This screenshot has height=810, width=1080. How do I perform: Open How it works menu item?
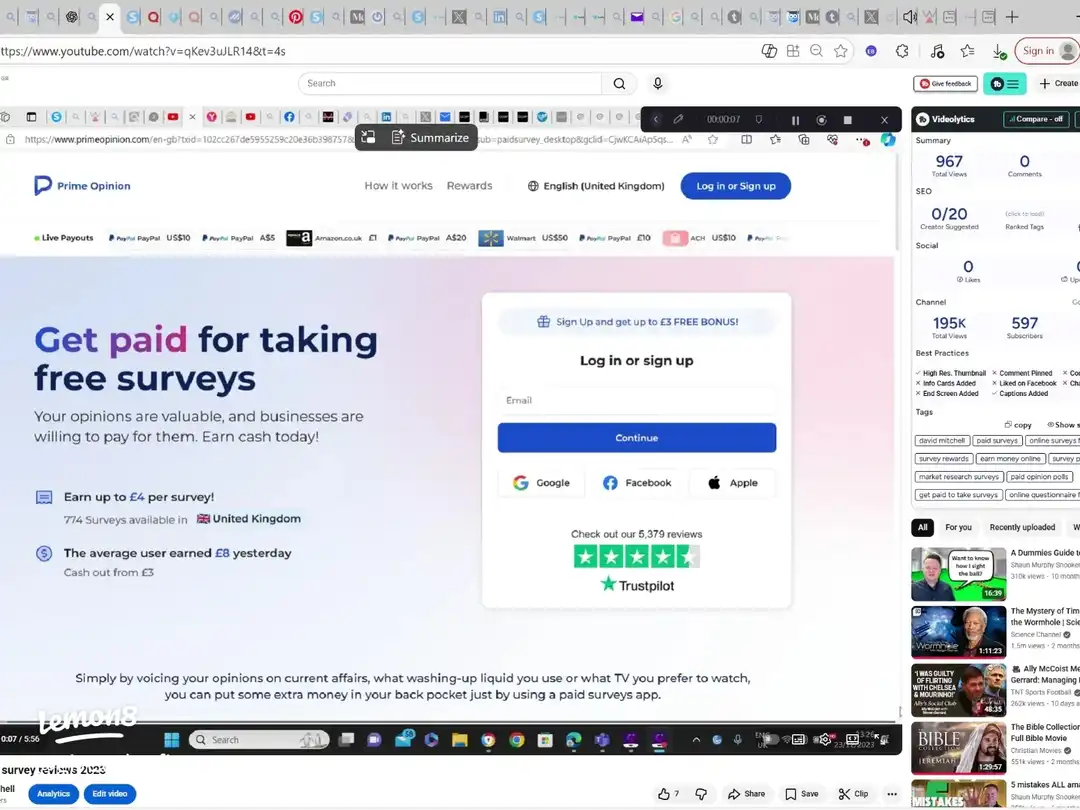coord(398,186)
